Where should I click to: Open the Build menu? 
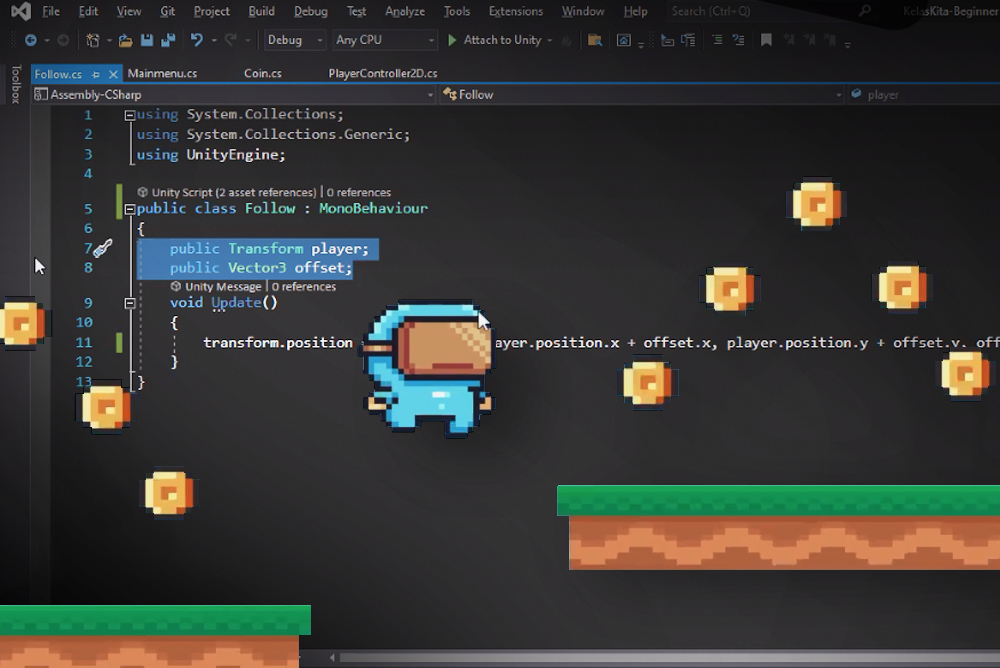(x=261, y=11)
